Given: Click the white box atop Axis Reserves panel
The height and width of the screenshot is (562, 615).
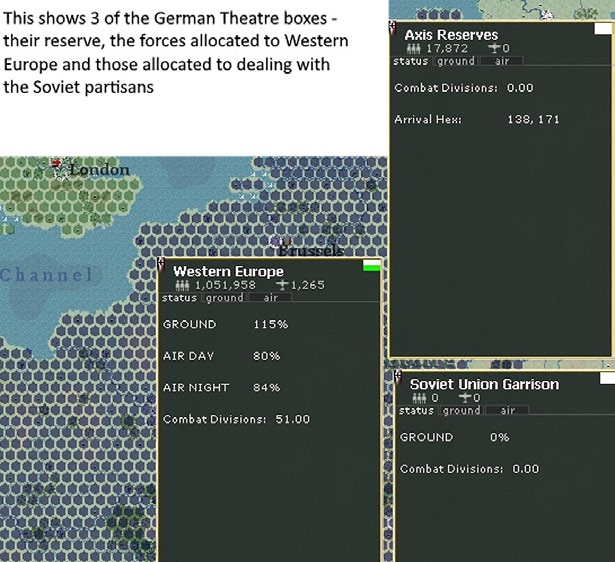Looking at the screenshot, I should (604, 27).
